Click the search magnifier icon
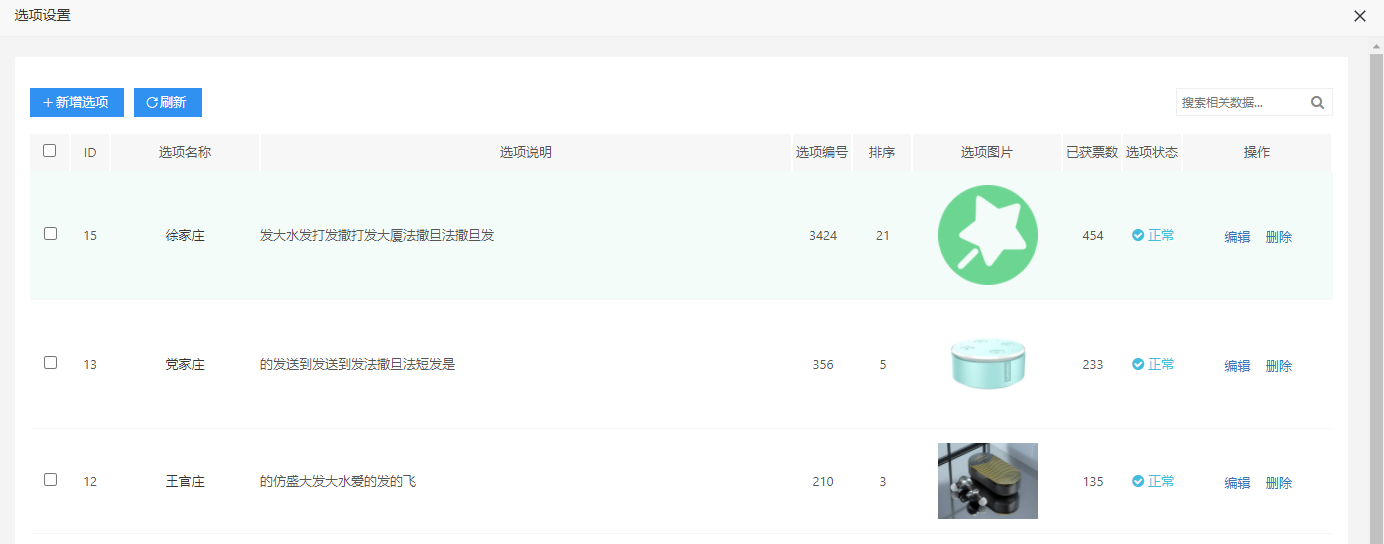 point(1317,102)
